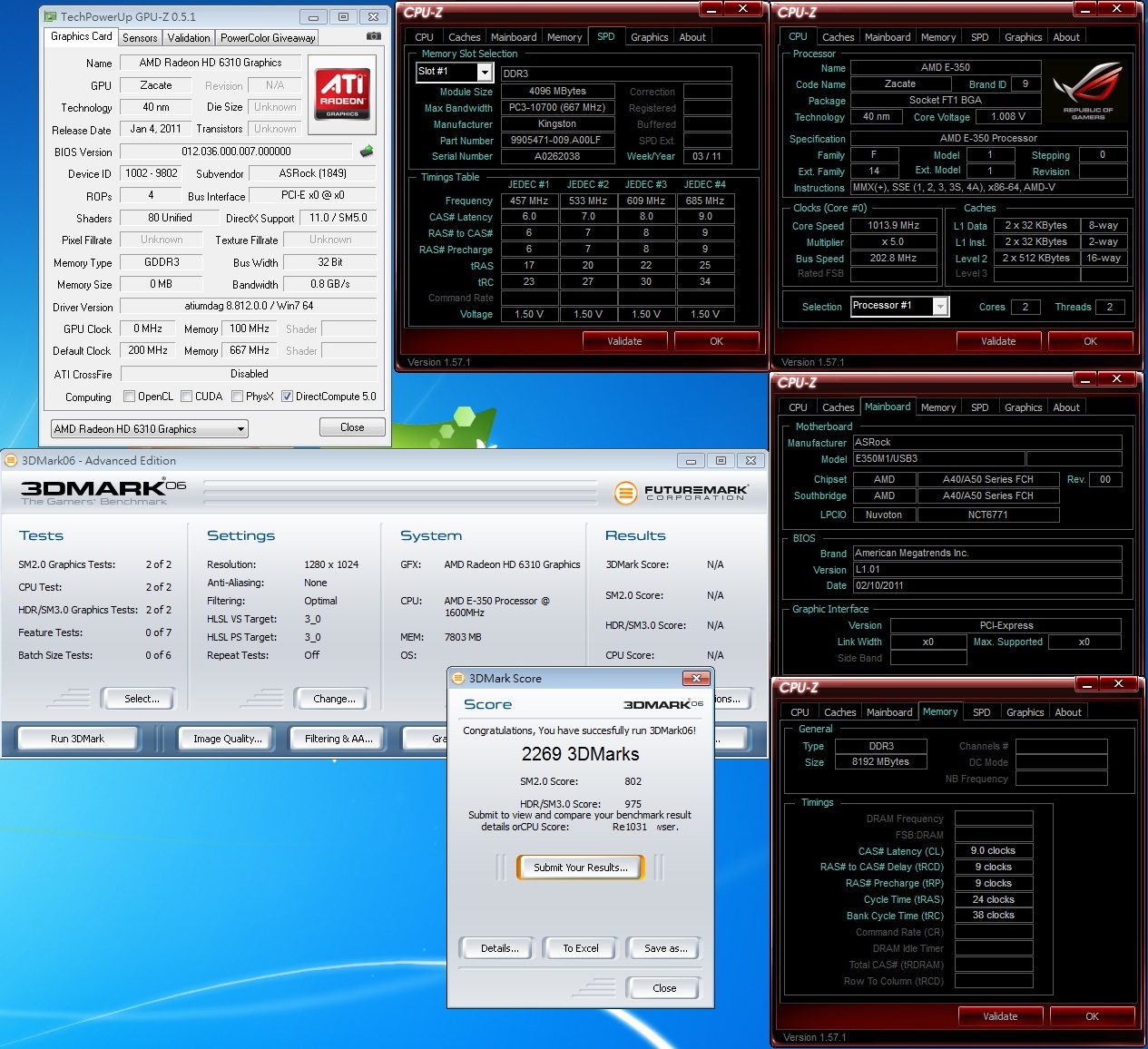Open the PowerColor Giveaway tab
Screen dimensions: 1148x1049
[268, 37]
